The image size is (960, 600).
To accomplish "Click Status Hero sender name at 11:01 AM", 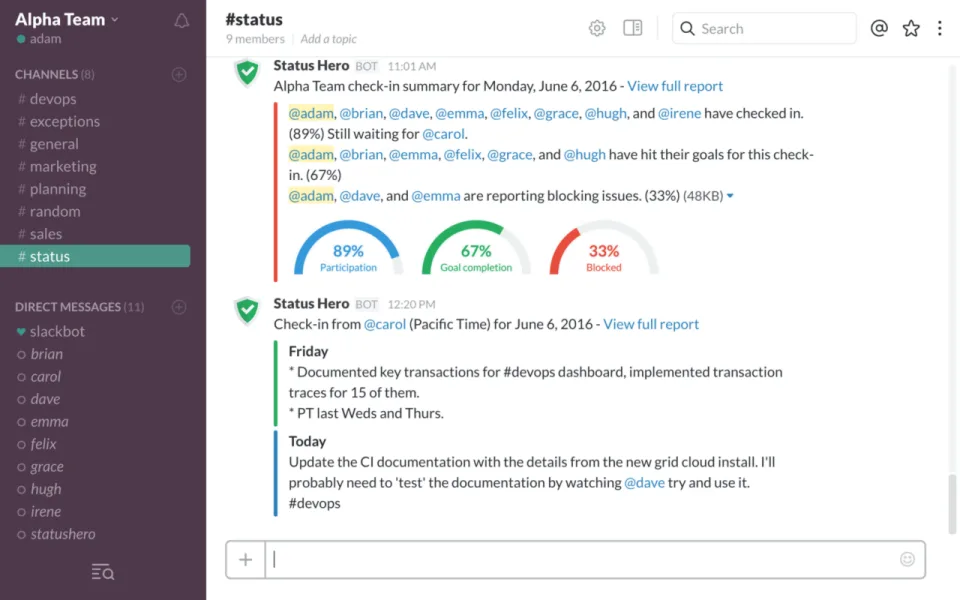I will [x=311, y=66].
